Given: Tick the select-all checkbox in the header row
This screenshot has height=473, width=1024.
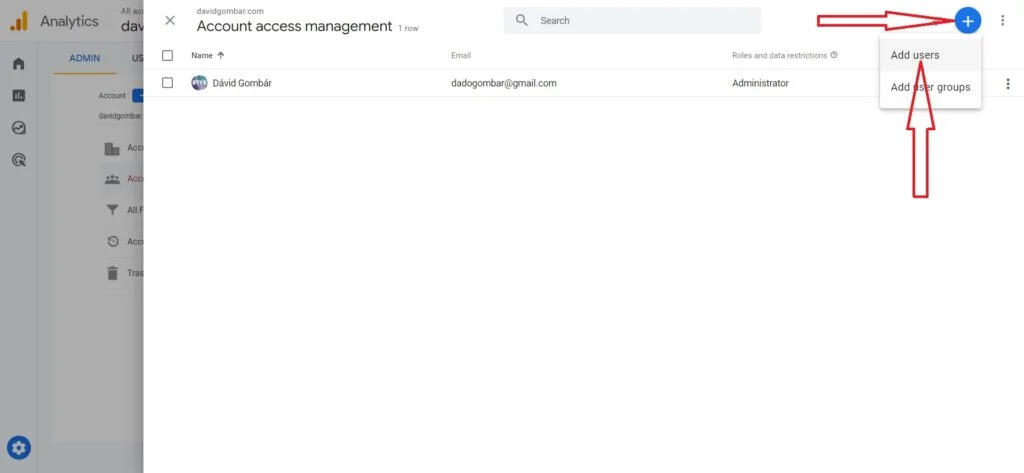Looking at the screenshot, I should coord(167,56).
